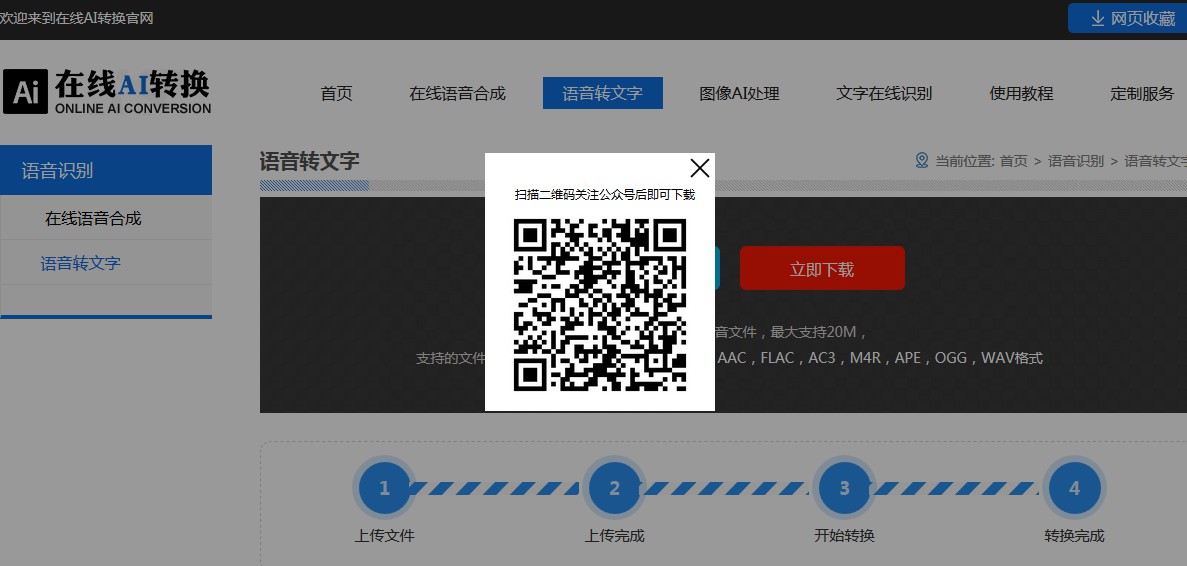
Task: Click the 语音识别 breadcrumb link
Action: tap(1076, 160)
